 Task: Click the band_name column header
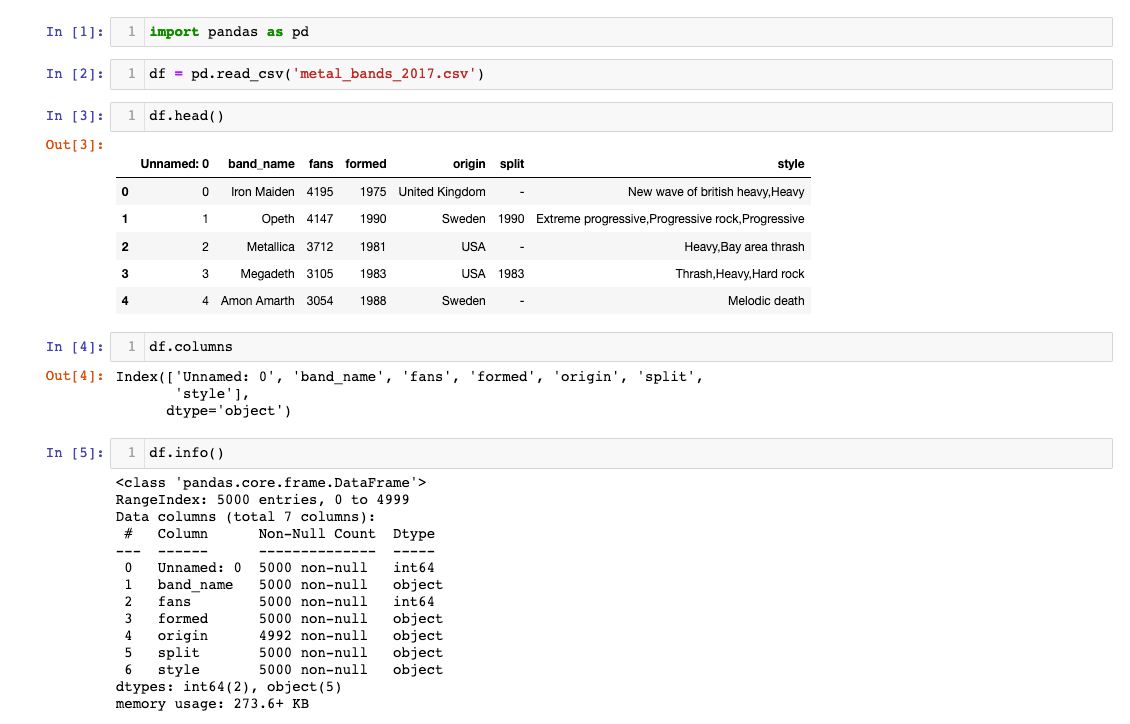261,163
